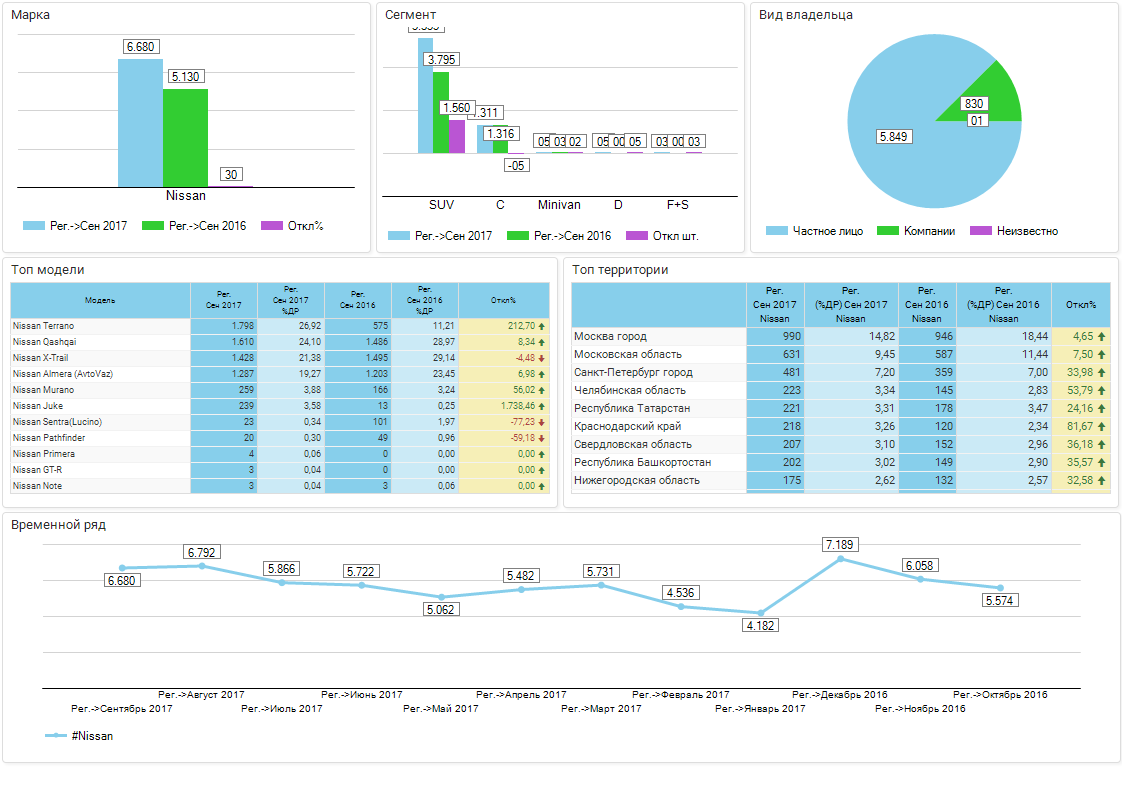This screenshot has height=793, width=1122.
Task: Click the purple Откл% swatch in Марка legend
Action: pyautogui.click(x=272, y=225)
